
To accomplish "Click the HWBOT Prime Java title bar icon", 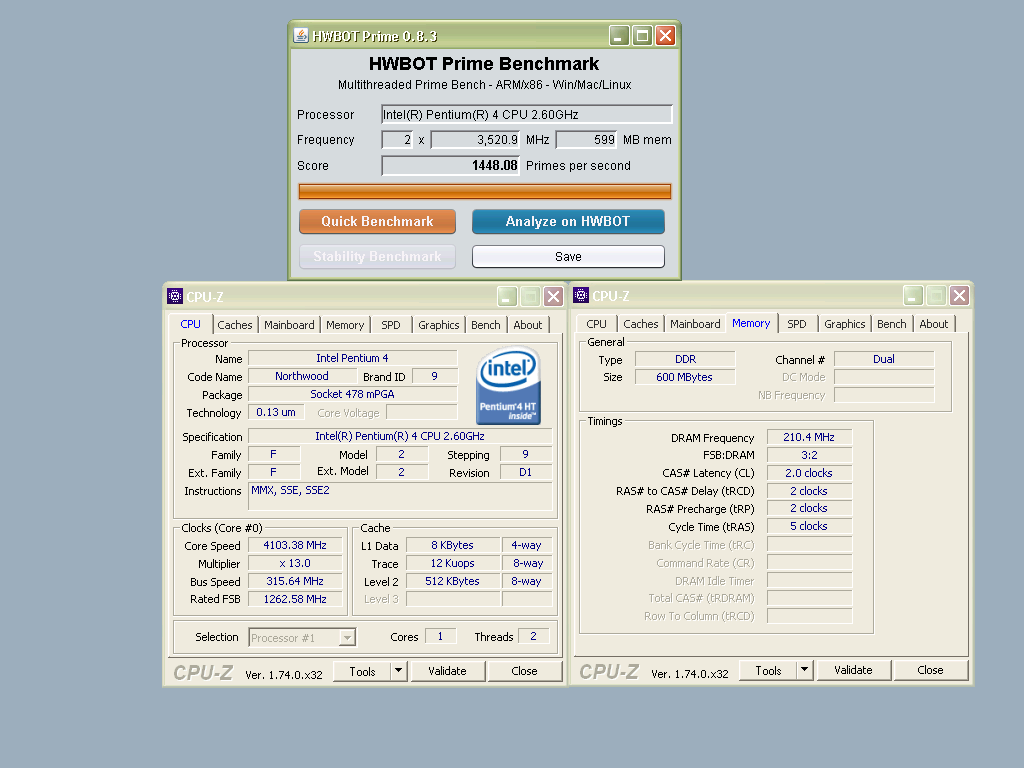I will pos(300,35).
